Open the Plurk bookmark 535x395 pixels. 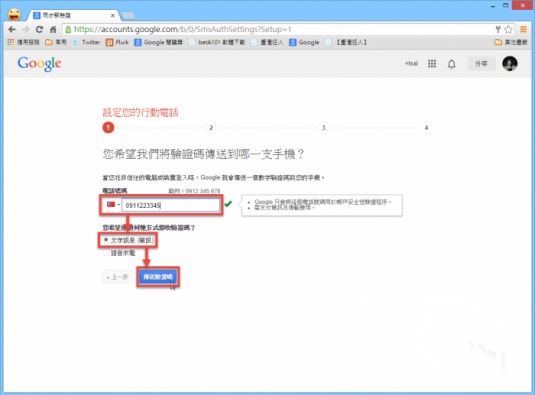click(x=117, y=42)
